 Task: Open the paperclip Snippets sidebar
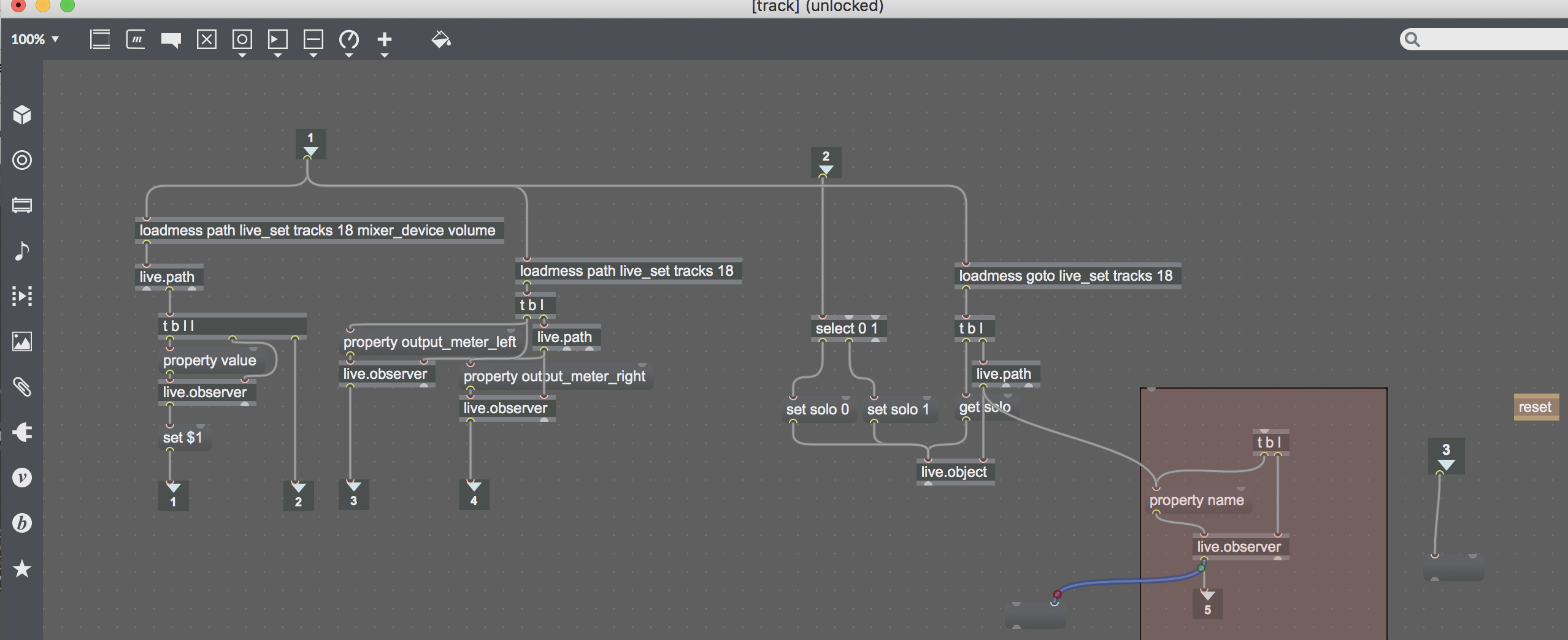[x=22, y=387]
